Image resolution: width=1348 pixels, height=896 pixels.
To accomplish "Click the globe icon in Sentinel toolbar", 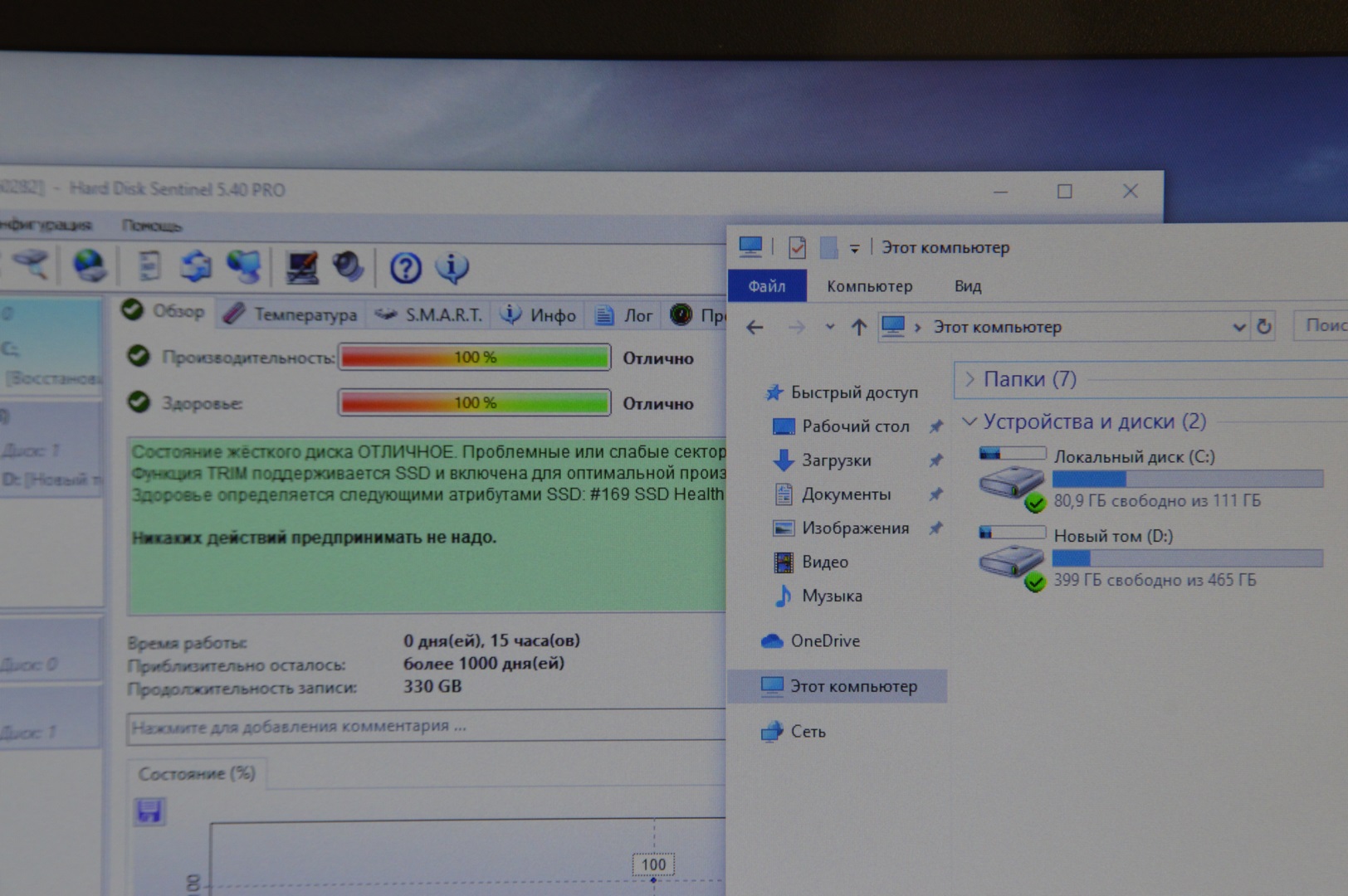I will pos(89,266).
